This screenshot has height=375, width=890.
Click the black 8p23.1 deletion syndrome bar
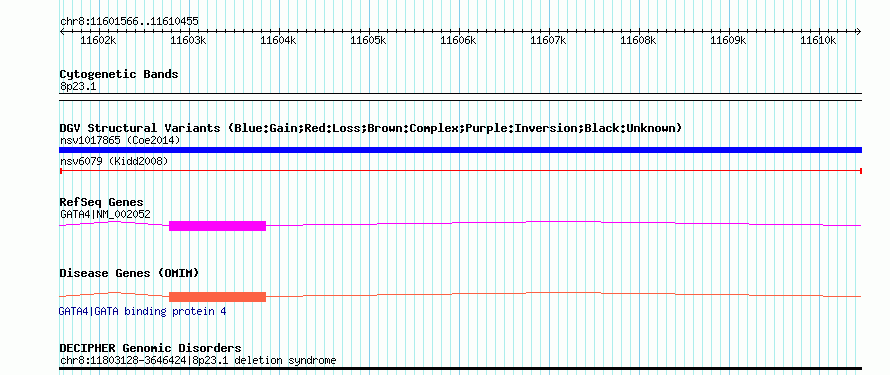click(460, 369)
